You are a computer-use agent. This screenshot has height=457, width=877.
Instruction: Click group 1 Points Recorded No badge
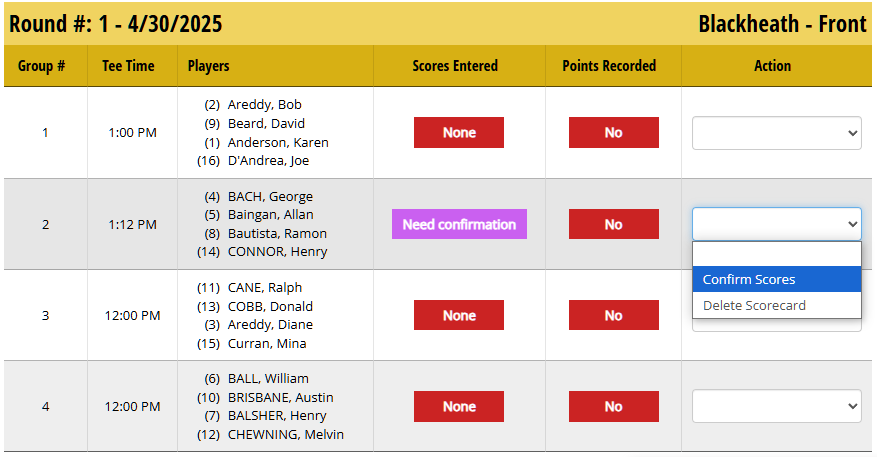point(613,133)
